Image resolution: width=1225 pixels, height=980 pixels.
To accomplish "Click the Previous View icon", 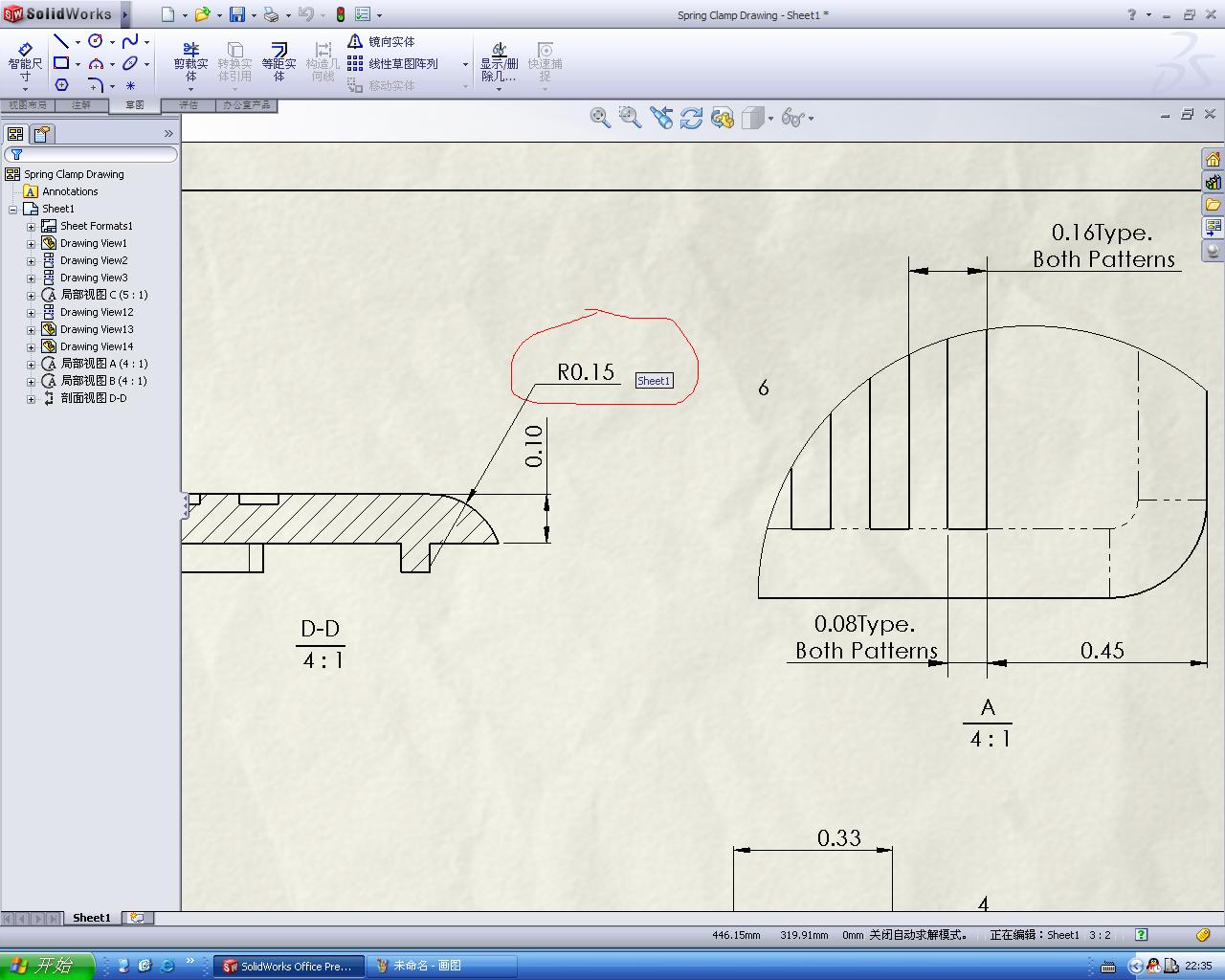I will pyautogui.click(x=661, y=118).
